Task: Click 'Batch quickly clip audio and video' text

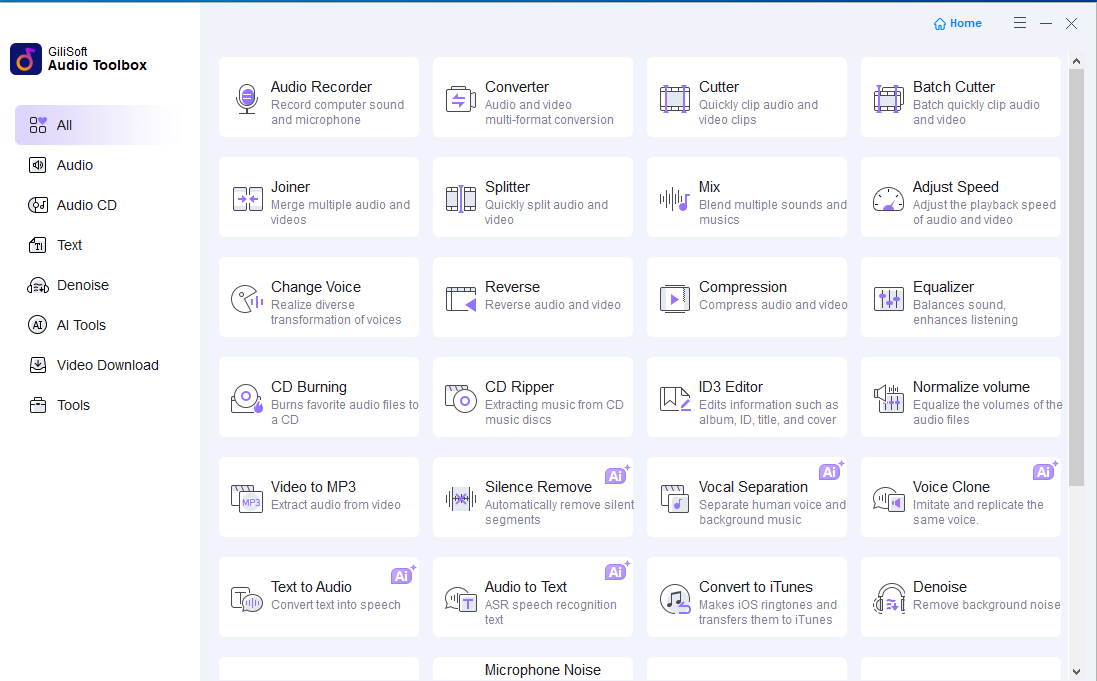Action: point(976,112)
